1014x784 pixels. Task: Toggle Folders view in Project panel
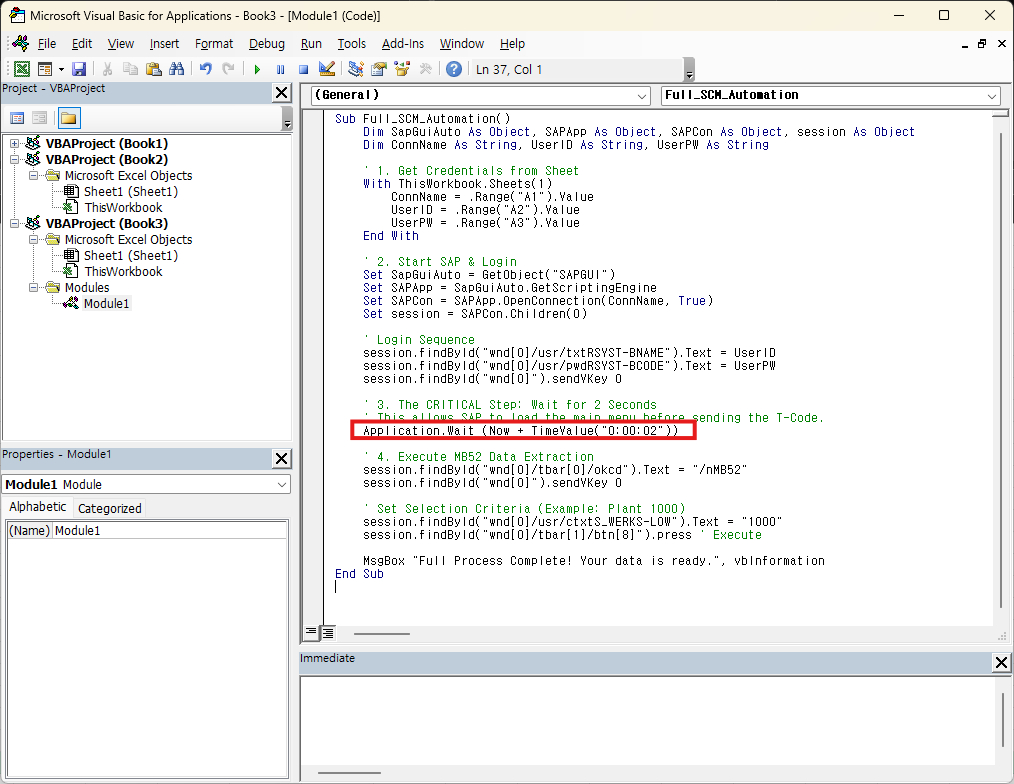click(x=68, y=118)
